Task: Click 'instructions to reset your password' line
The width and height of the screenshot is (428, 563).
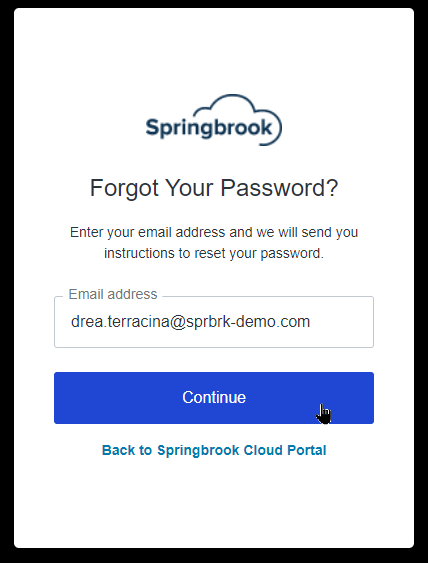Action: [214, 253]
